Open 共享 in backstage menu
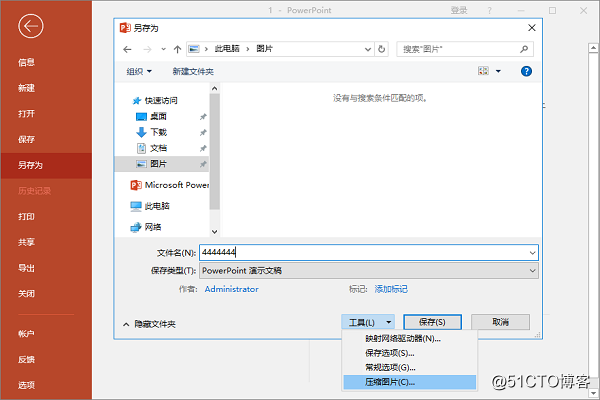600x400 pixels. coord(26,242)
